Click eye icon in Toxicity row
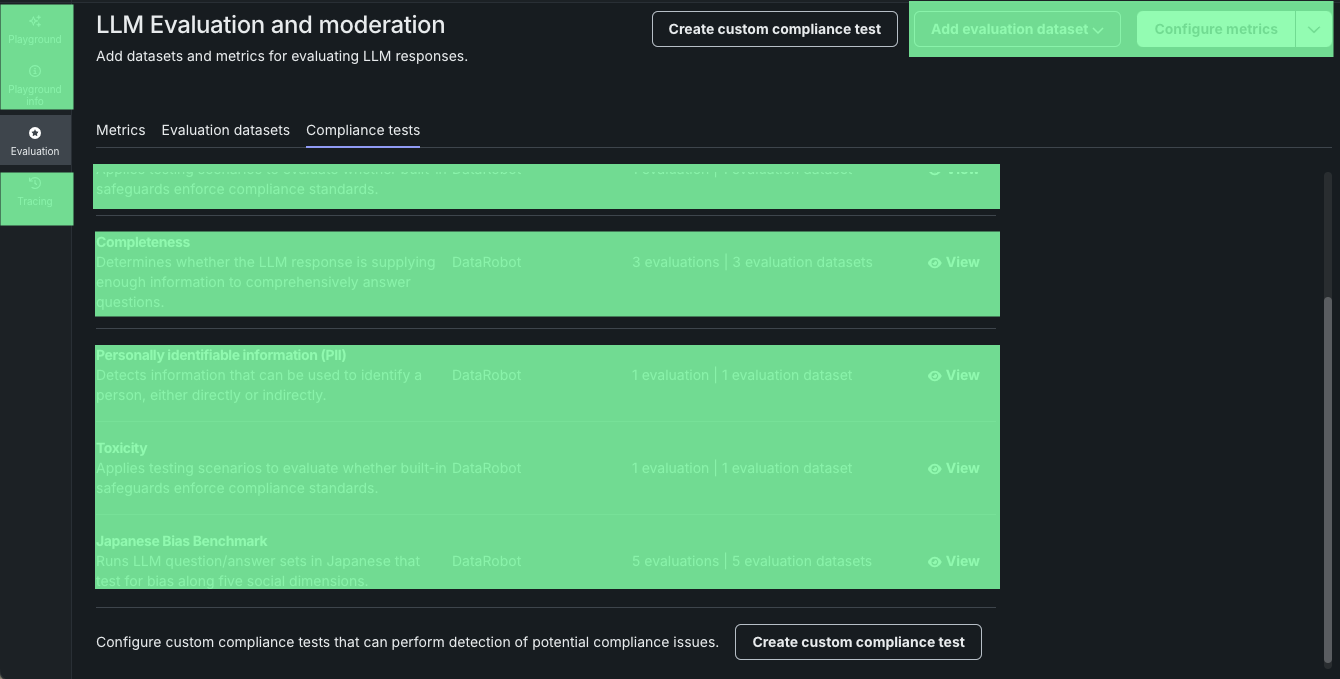Image resolution: width=1340 pixels, height=679 pixels. (934, 469)
